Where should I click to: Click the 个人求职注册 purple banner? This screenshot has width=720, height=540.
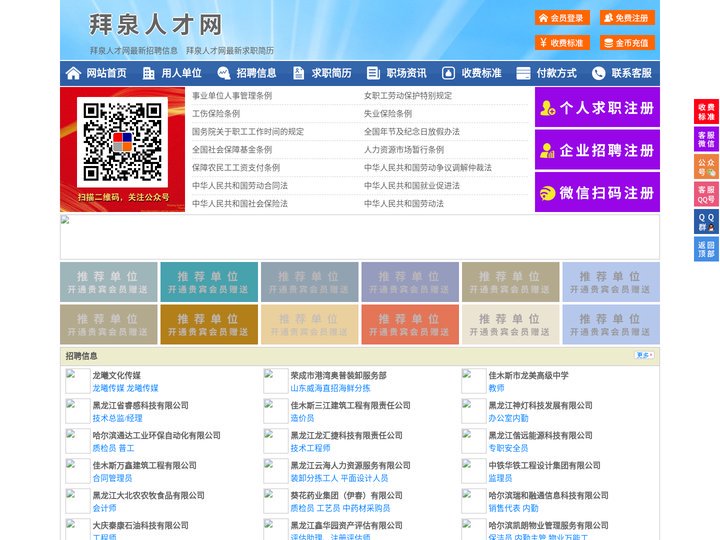[597, 107]
